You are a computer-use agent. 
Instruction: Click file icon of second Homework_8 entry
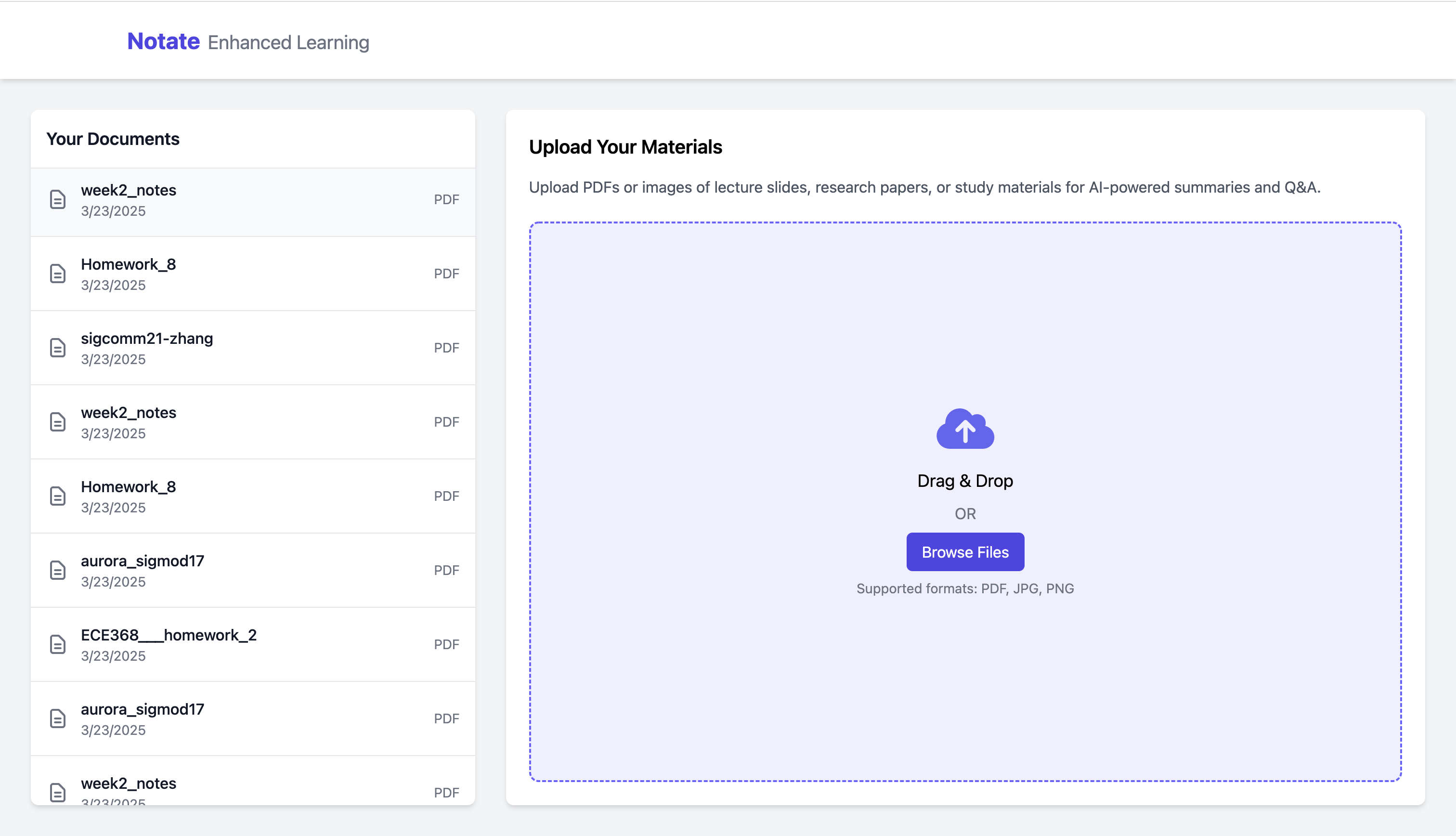pyautogui.click(x=57, y=496)
